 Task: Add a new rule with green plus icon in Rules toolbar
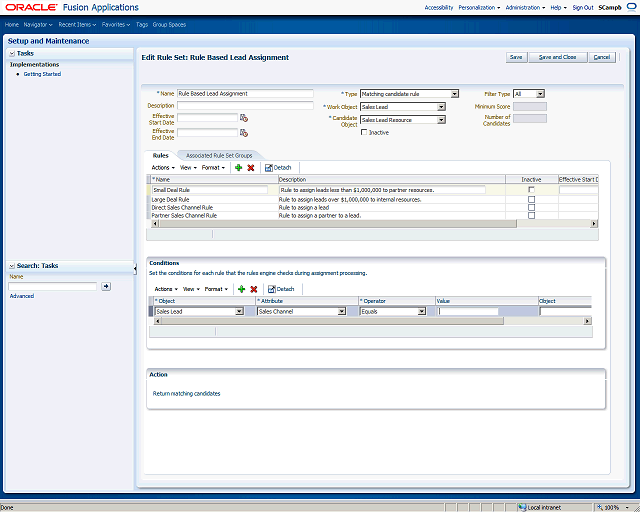pos(239,167)
